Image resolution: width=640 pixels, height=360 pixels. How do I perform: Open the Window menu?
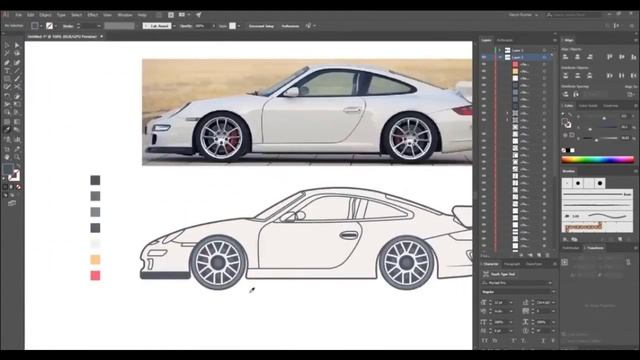click(125, 15)
